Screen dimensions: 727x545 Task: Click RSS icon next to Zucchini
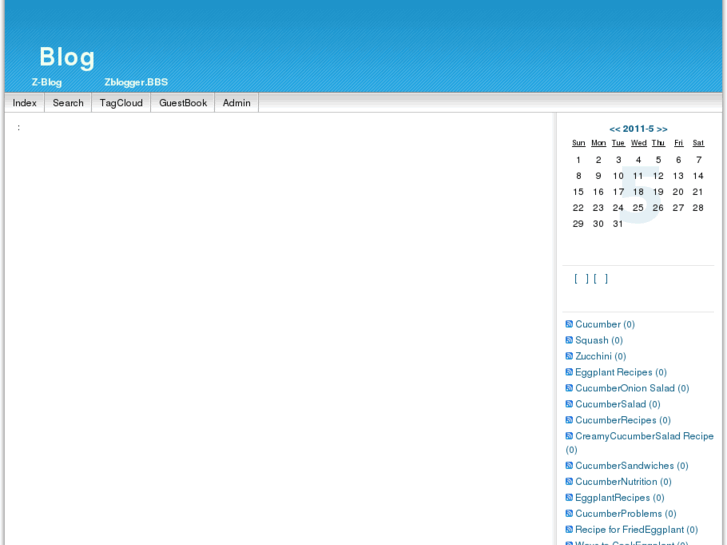(x=569, y=356)
